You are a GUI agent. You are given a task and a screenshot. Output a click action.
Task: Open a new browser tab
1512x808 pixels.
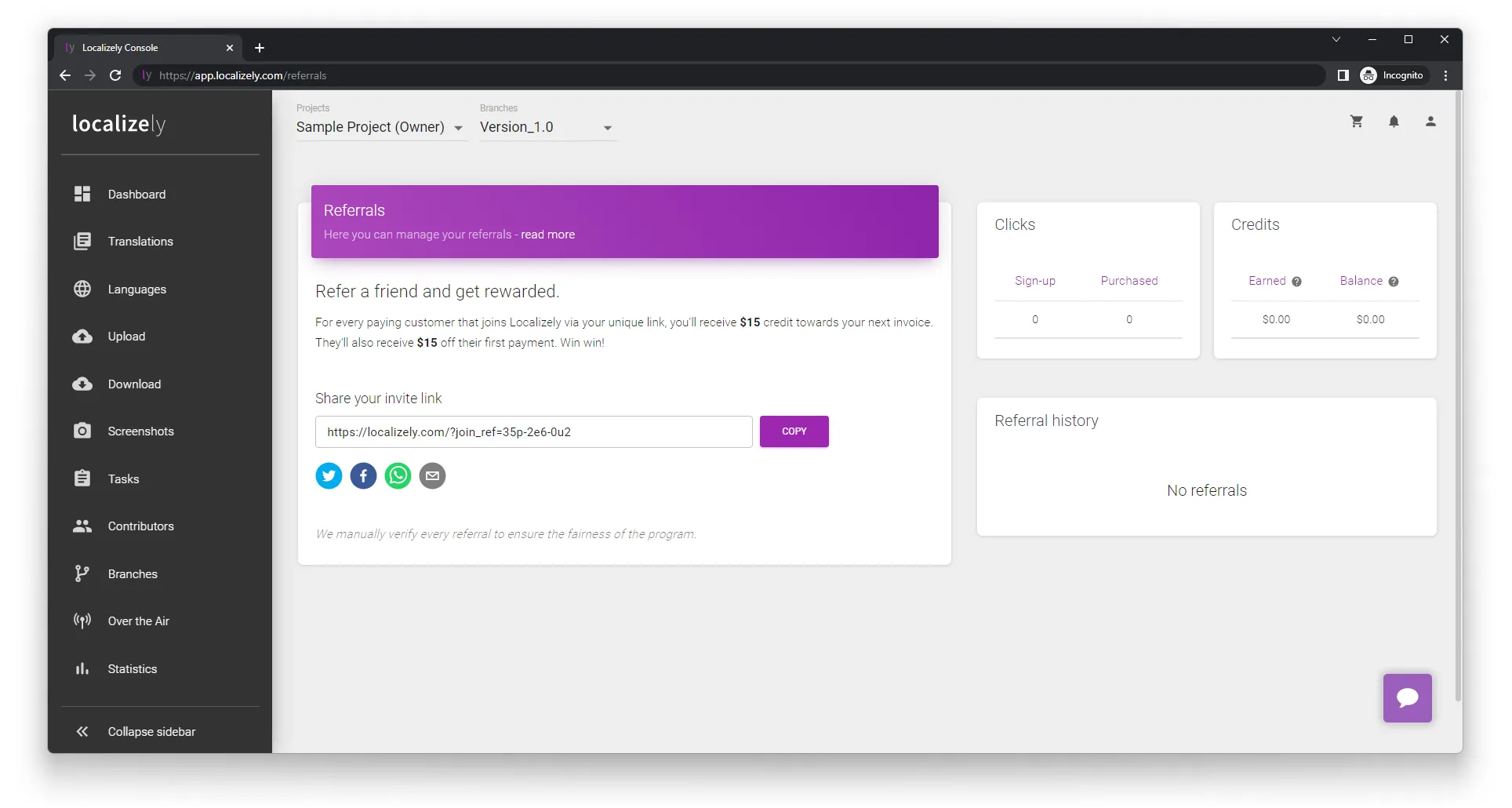(260, 48)
